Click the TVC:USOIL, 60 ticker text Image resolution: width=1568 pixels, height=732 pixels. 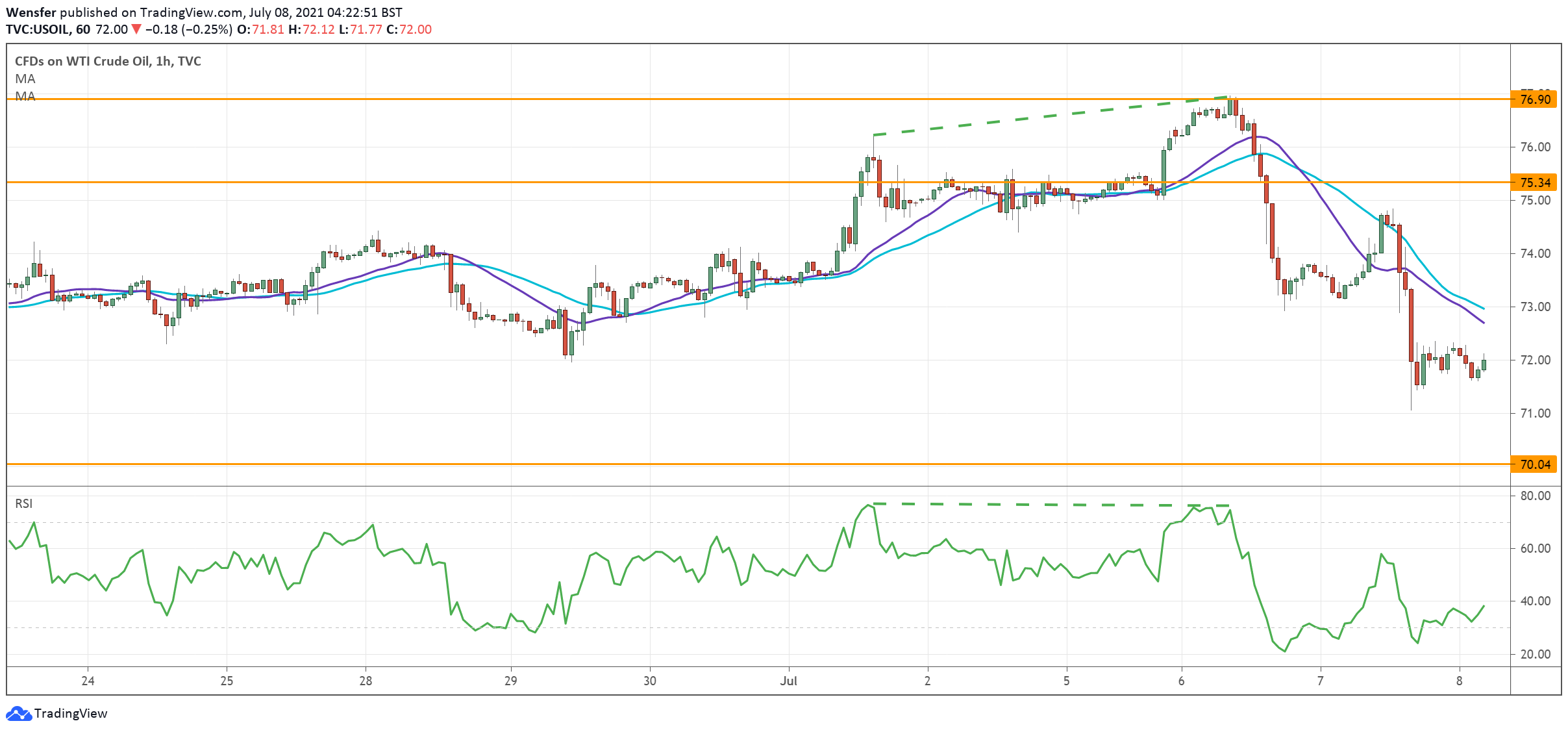click(48, 29)
